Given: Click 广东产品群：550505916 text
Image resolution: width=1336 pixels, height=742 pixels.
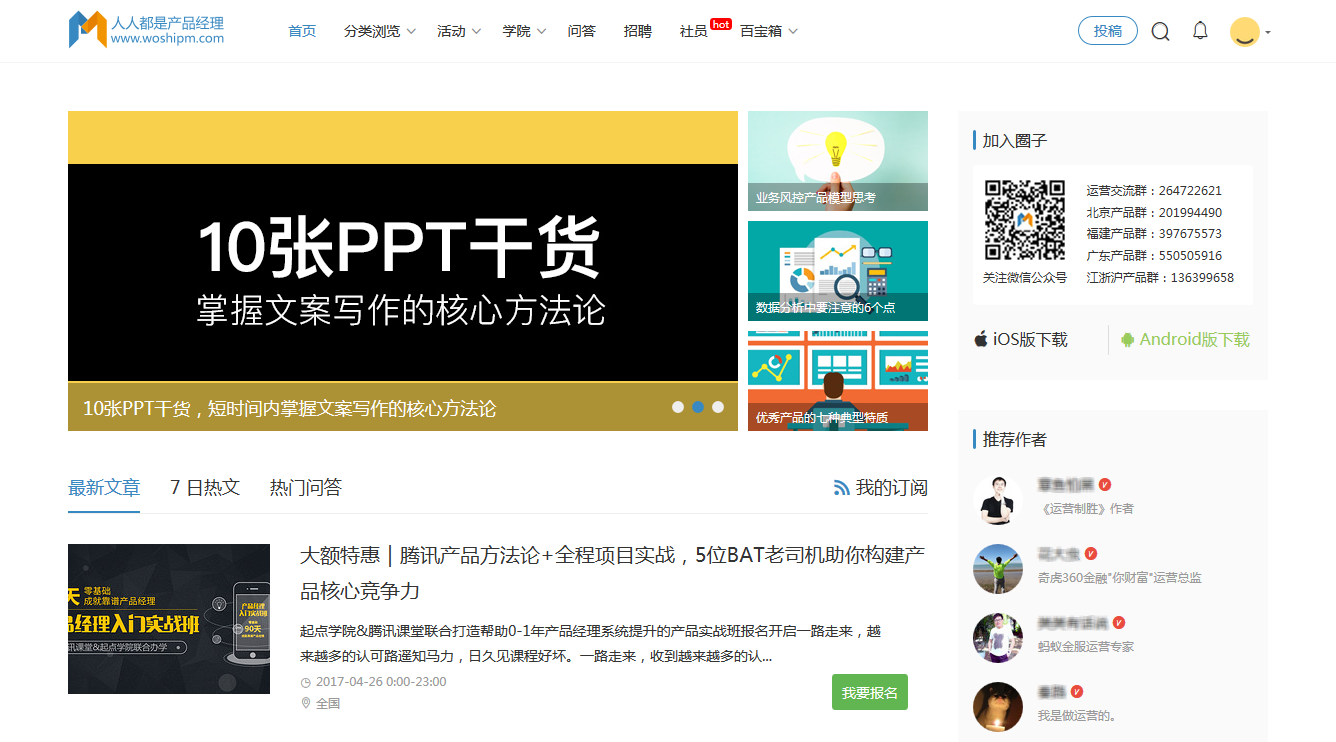Looking at the screenshot, I should click(x=1154, y=256).
